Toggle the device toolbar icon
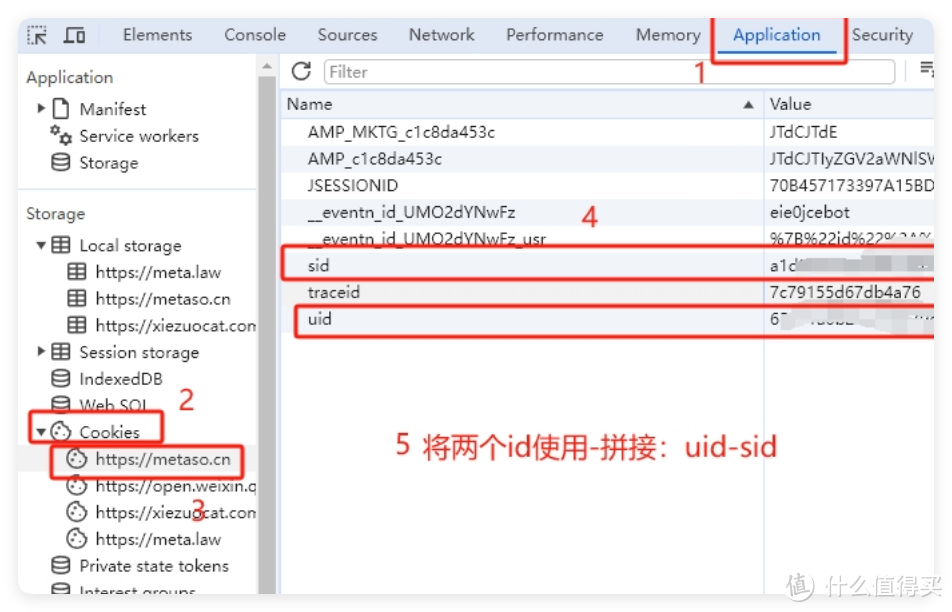Viewport: 952px width, 612px height. [x=74, y=35]
